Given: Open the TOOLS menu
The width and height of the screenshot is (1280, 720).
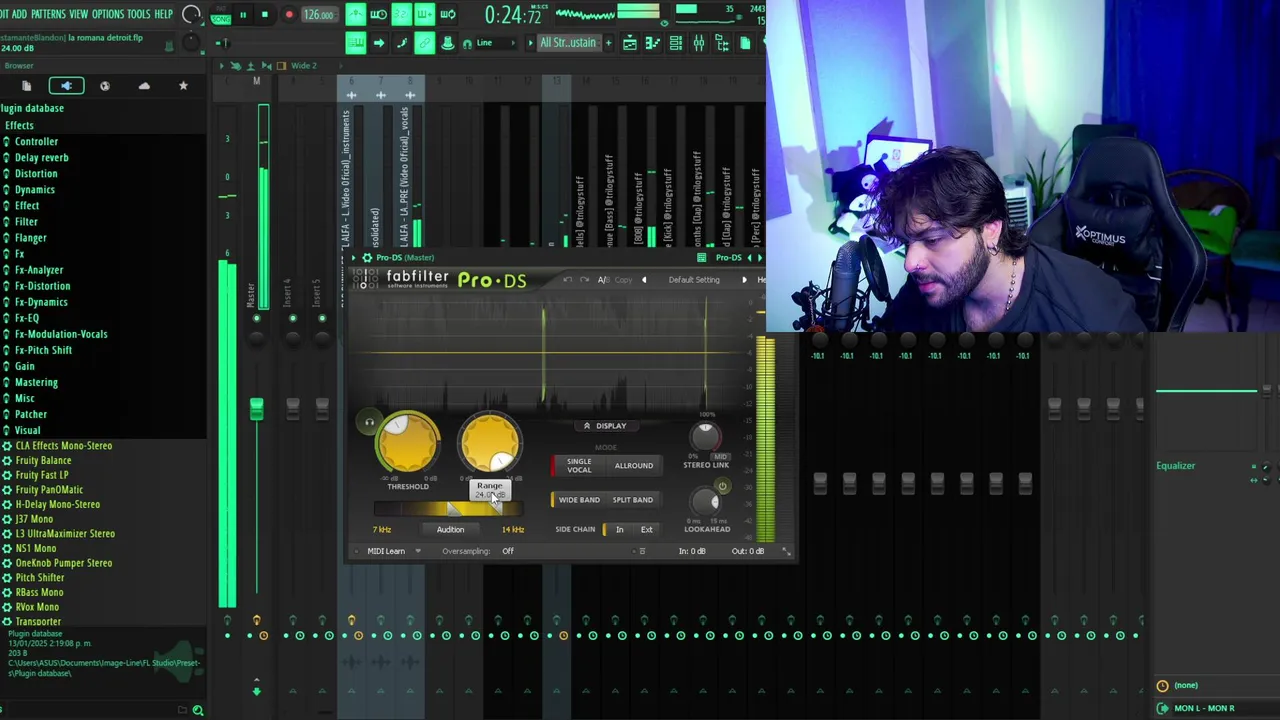Looking at the screenshot, I should click(x=139, y=14).
